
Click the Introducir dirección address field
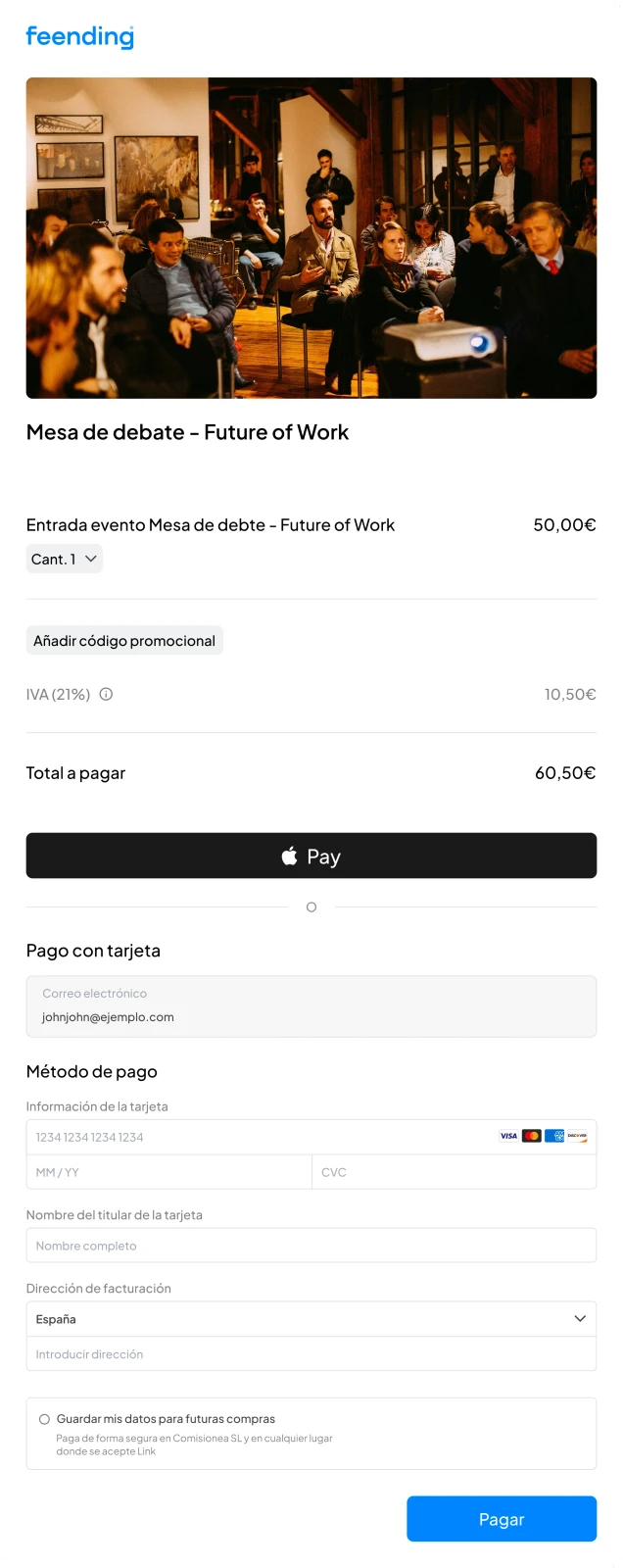[311, 1354]
